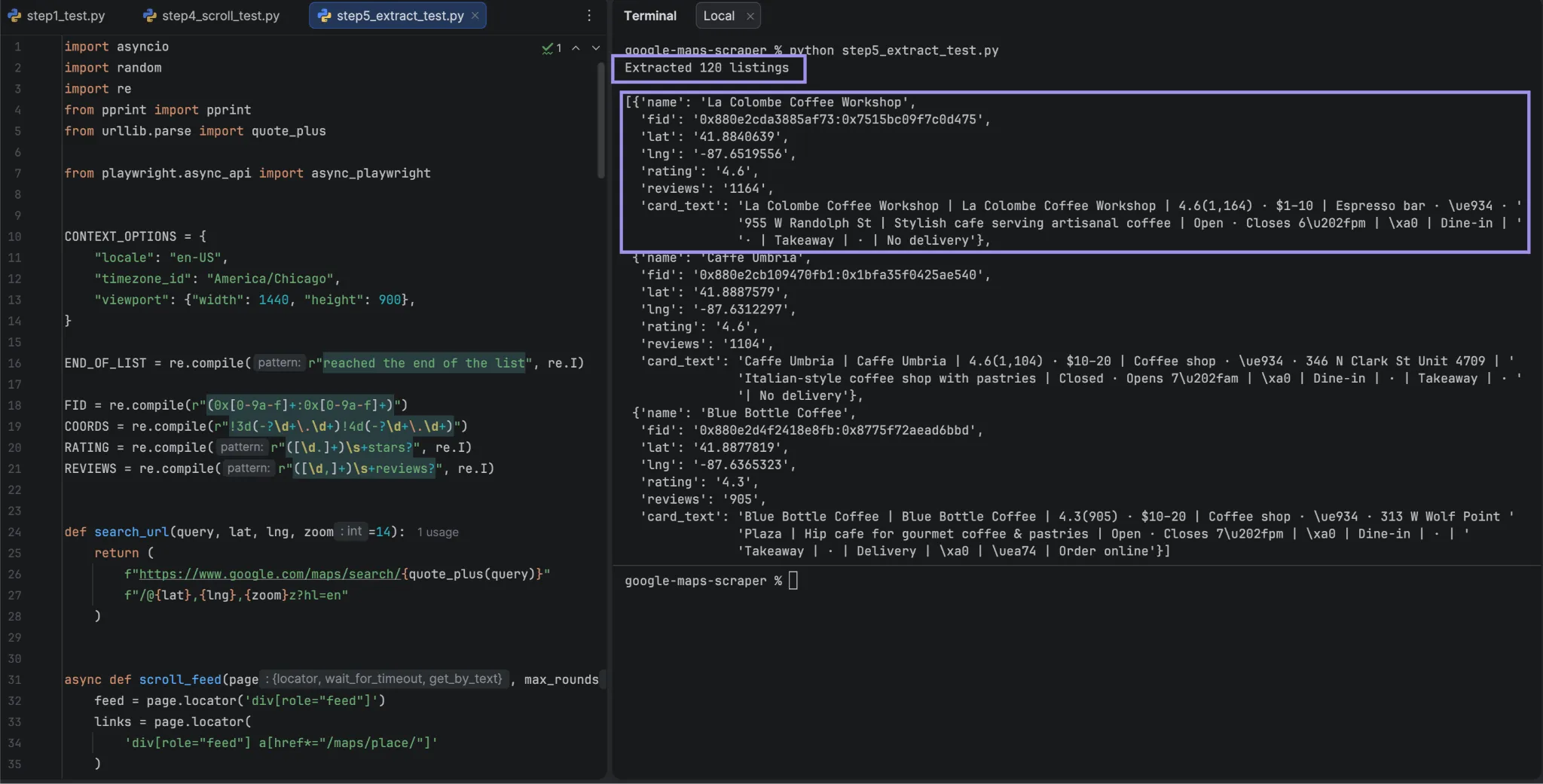Click the CONTEXT_OPTIONS variable name
The height and width of the screenshot is (784, 1543).
point(121,236)
